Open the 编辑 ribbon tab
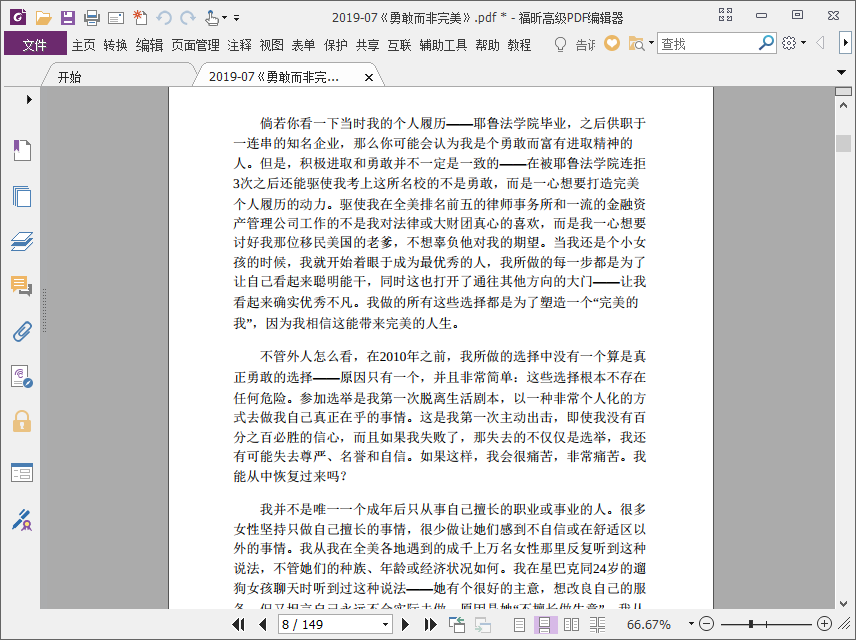Viewport: 856px width, 640px height. point(150,45)
